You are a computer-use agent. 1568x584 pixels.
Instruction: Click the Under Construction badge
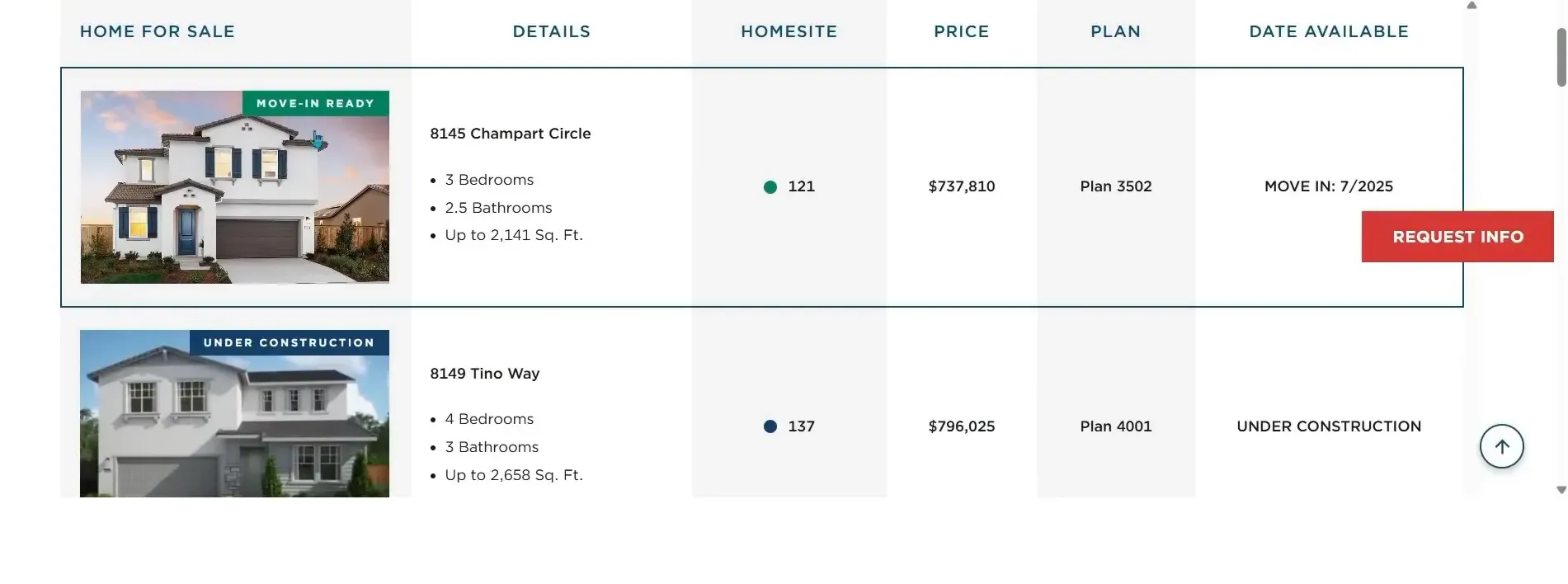[x=290, y=342]
